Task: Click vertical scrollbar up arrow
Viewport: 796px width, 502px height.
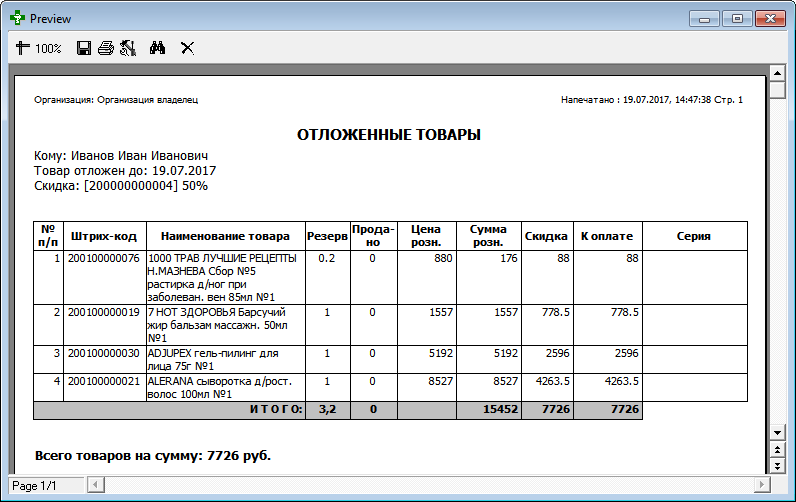Action: coord(777,73)
